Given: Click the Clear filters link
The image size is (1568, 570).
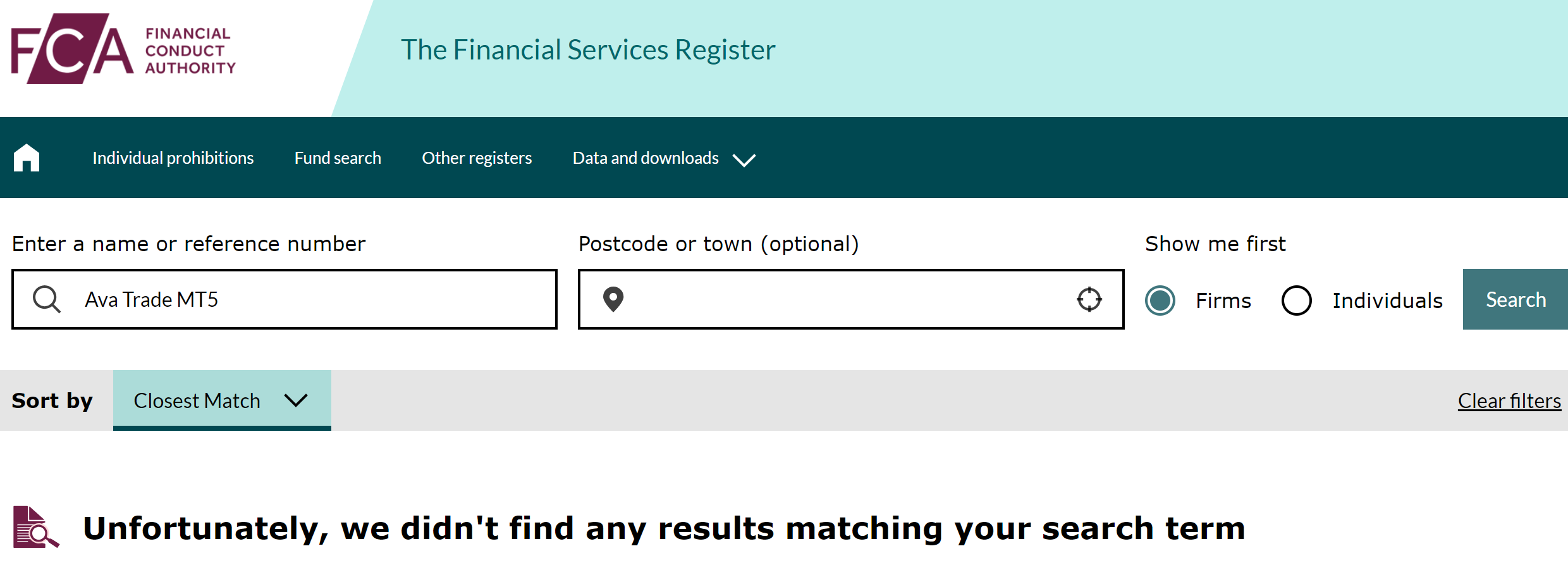Looking at the screenshot, I should 1510,401.
